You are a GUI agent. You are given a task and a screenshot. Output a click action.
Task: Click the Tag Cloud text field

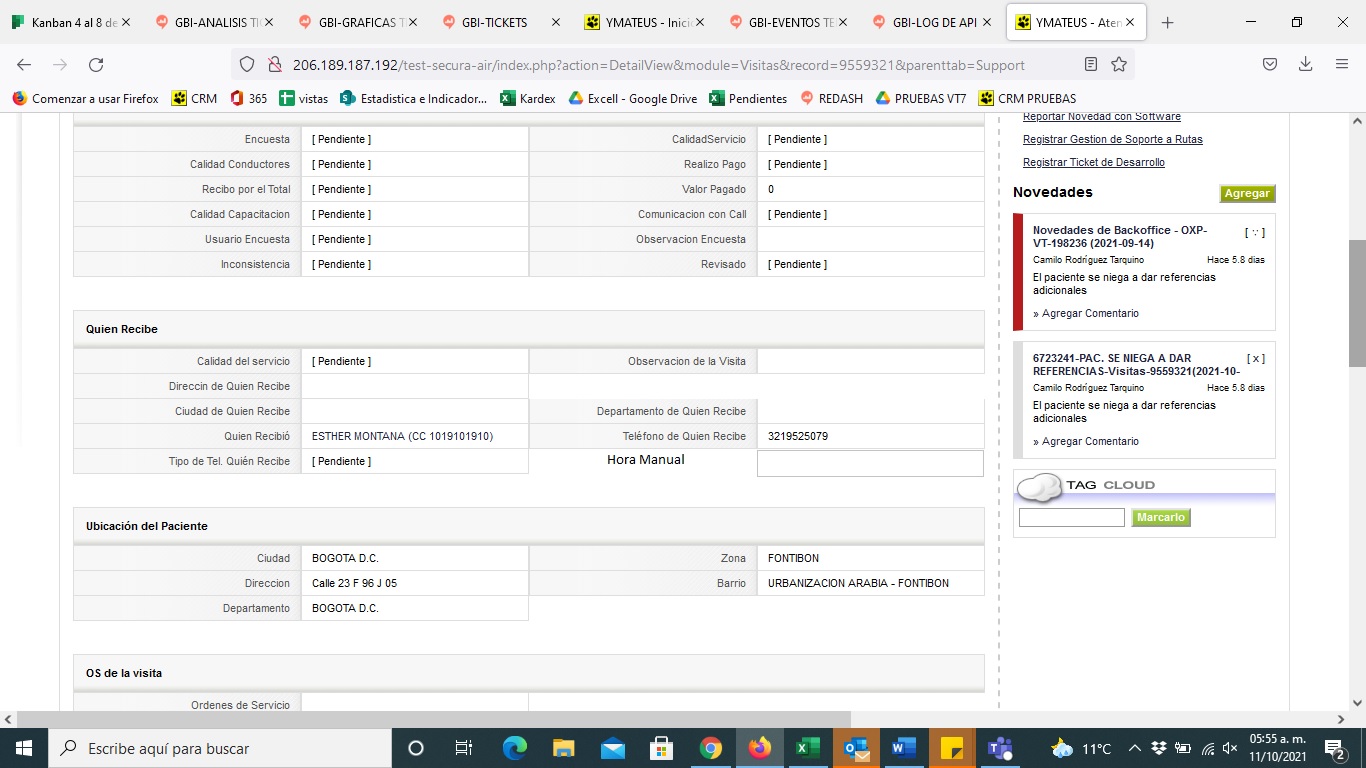pyautogui.click(x=1072, y=517)
